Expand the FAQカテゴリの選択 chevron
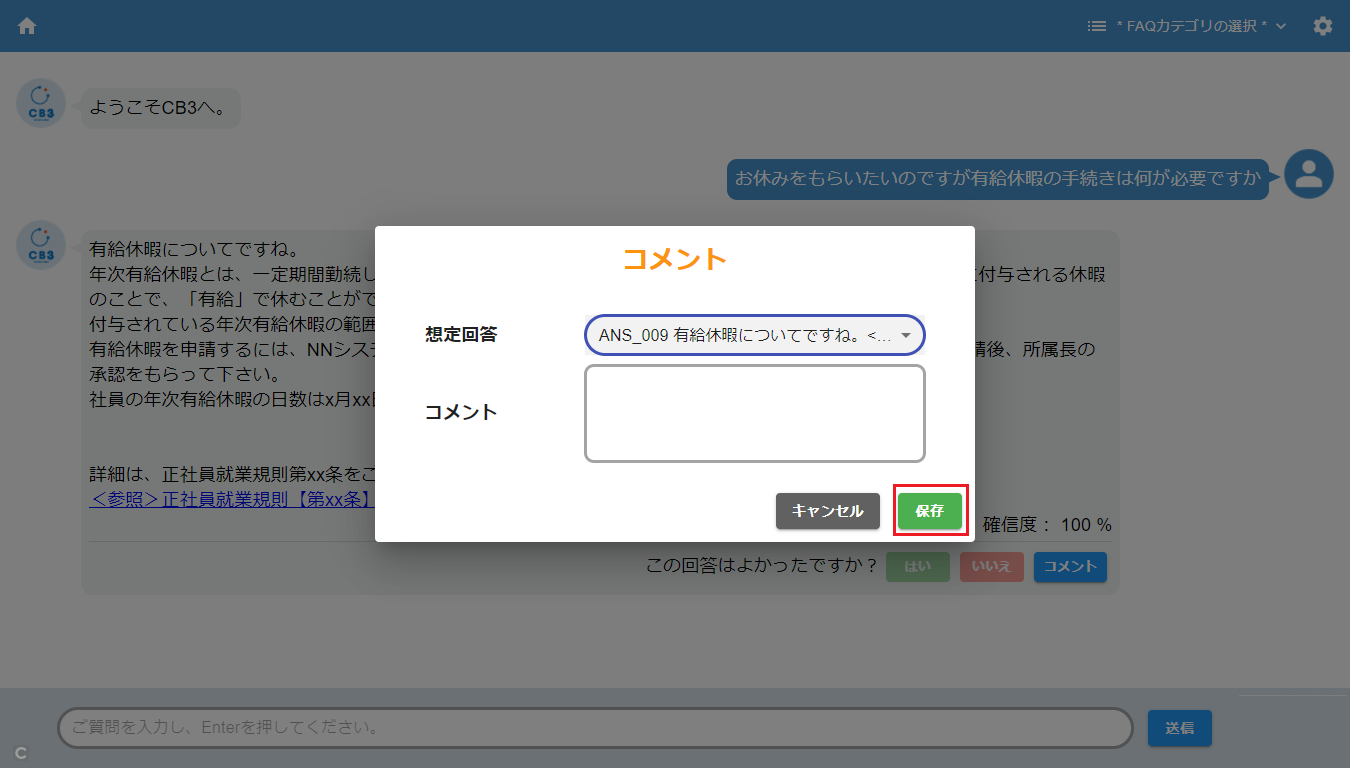 click(1281, 26)
